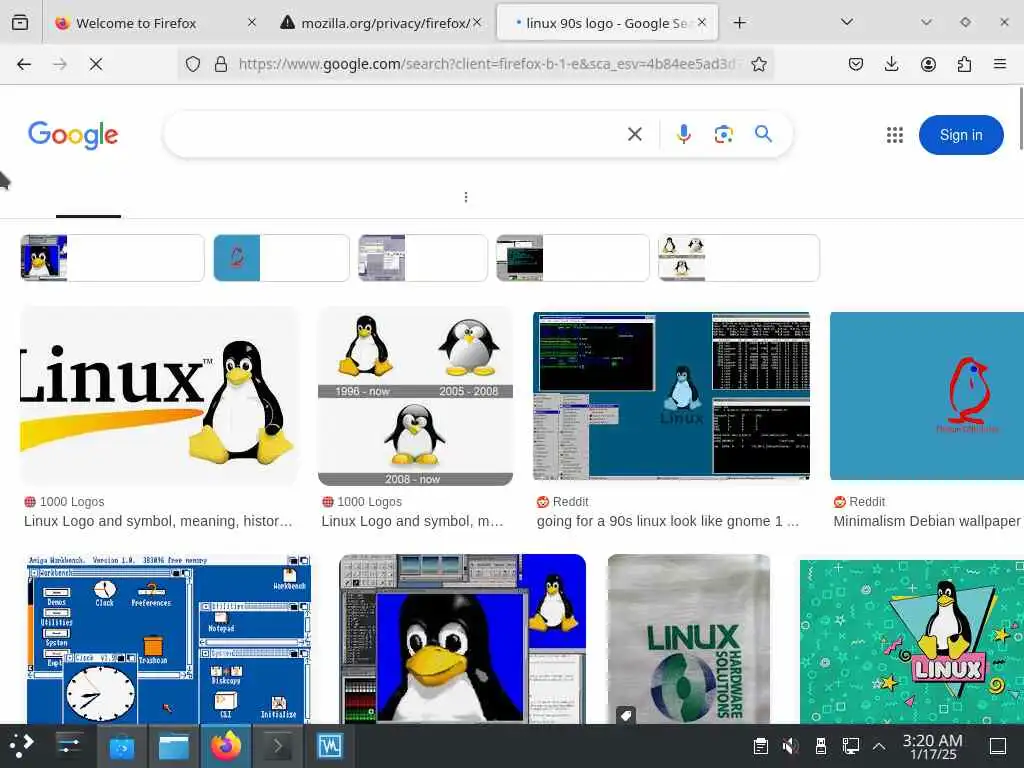
Task: Click the forward navigation arrow
Action: pyautogui.click(x=60, y=64)
